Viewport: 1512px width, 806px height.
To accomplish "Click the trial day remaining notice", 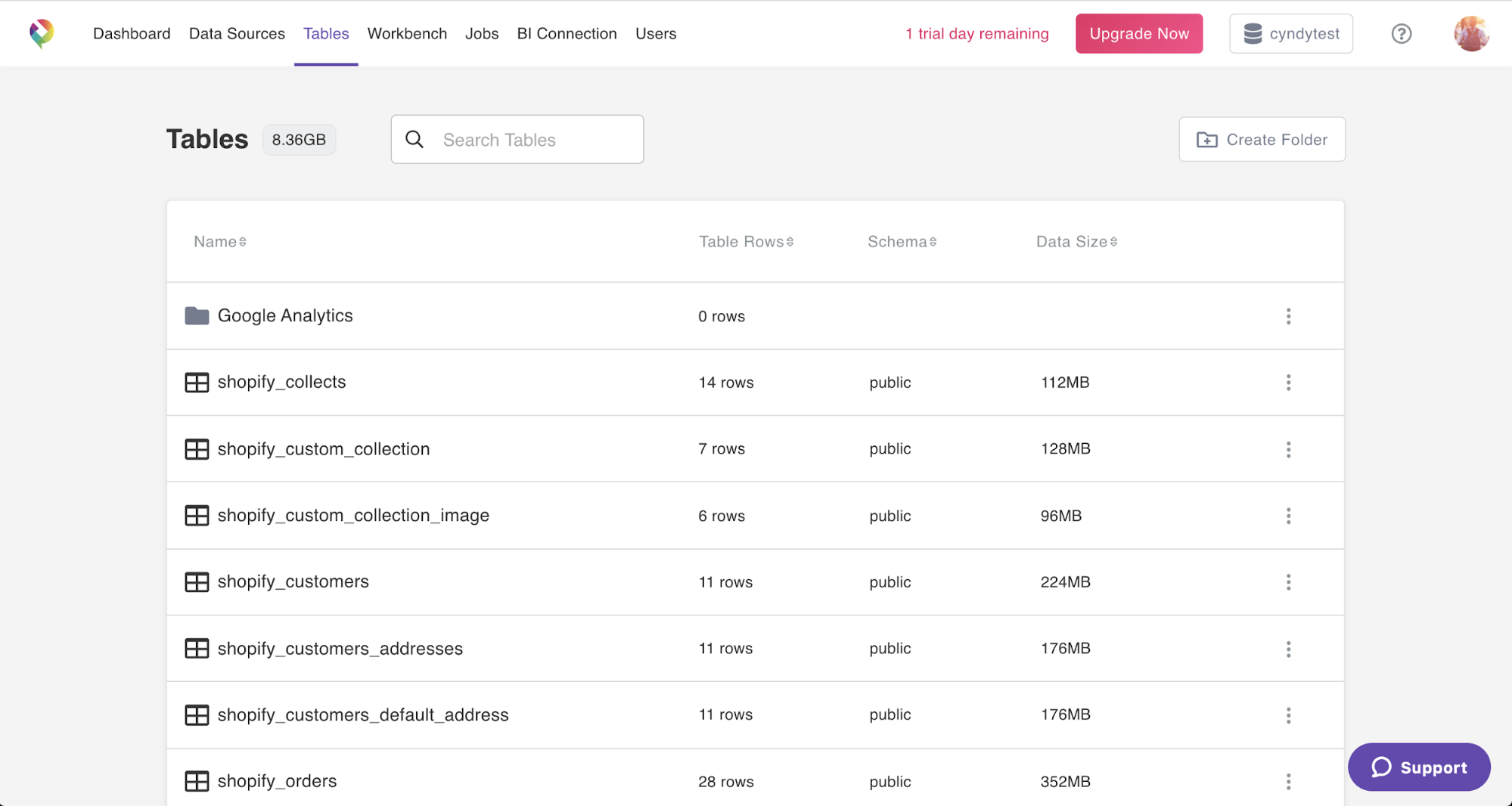I will [976, 33].
